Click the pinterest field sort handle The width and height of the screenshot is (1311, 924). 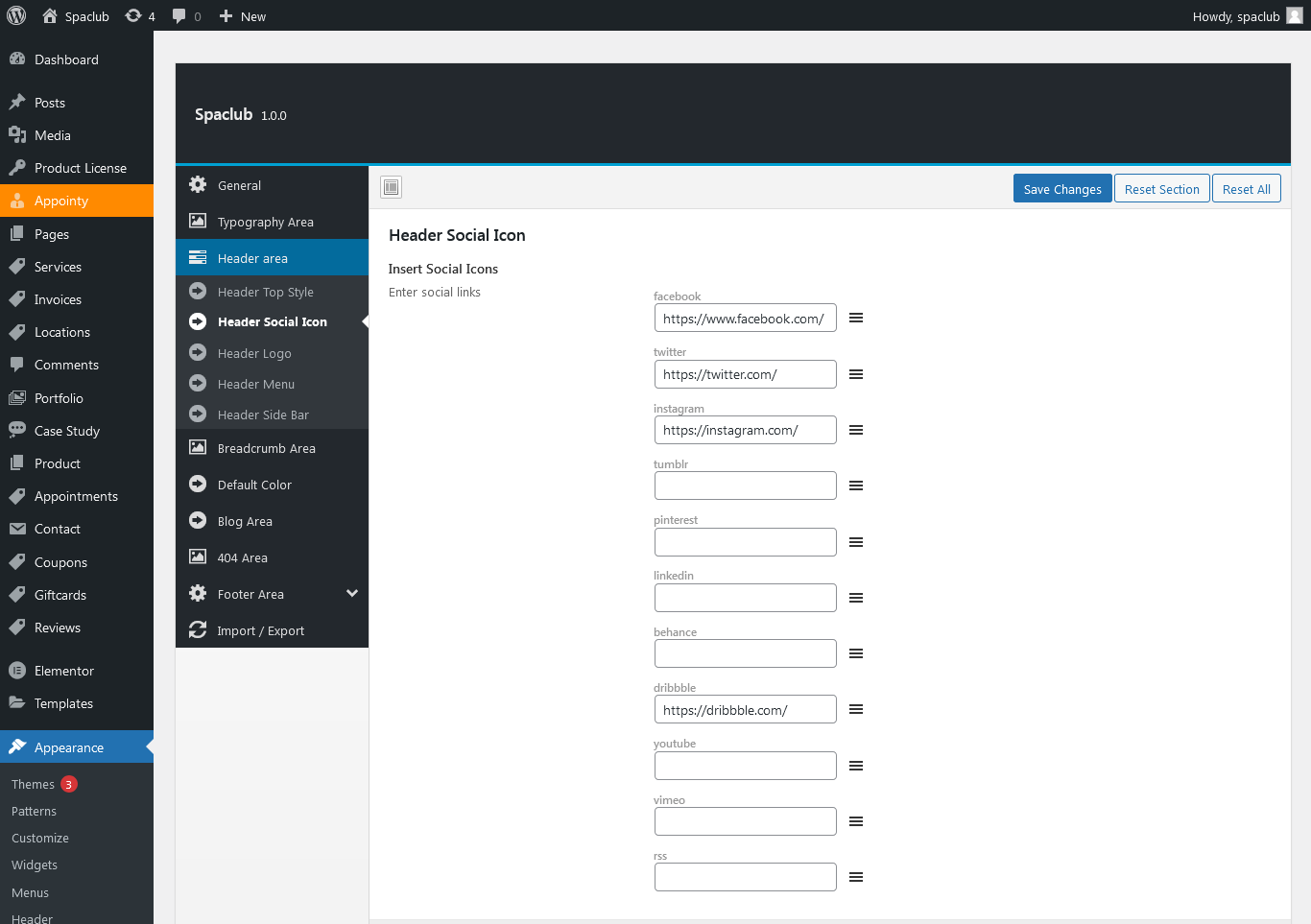(856, 542)
